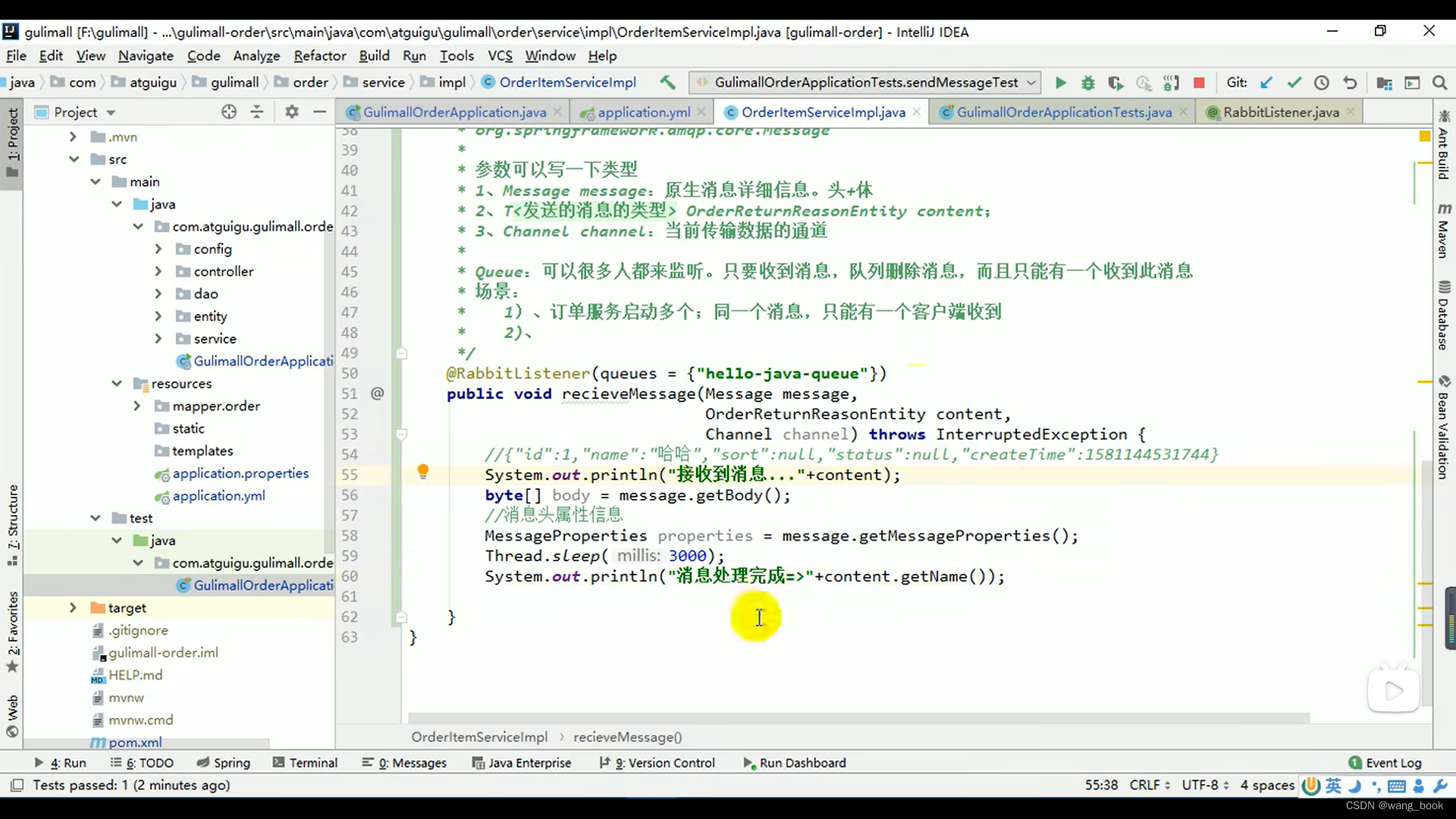Screen dimensions: 1456x819
Task: Click the RabbitListener.java editor tab
Action: tap(1281, 112)
